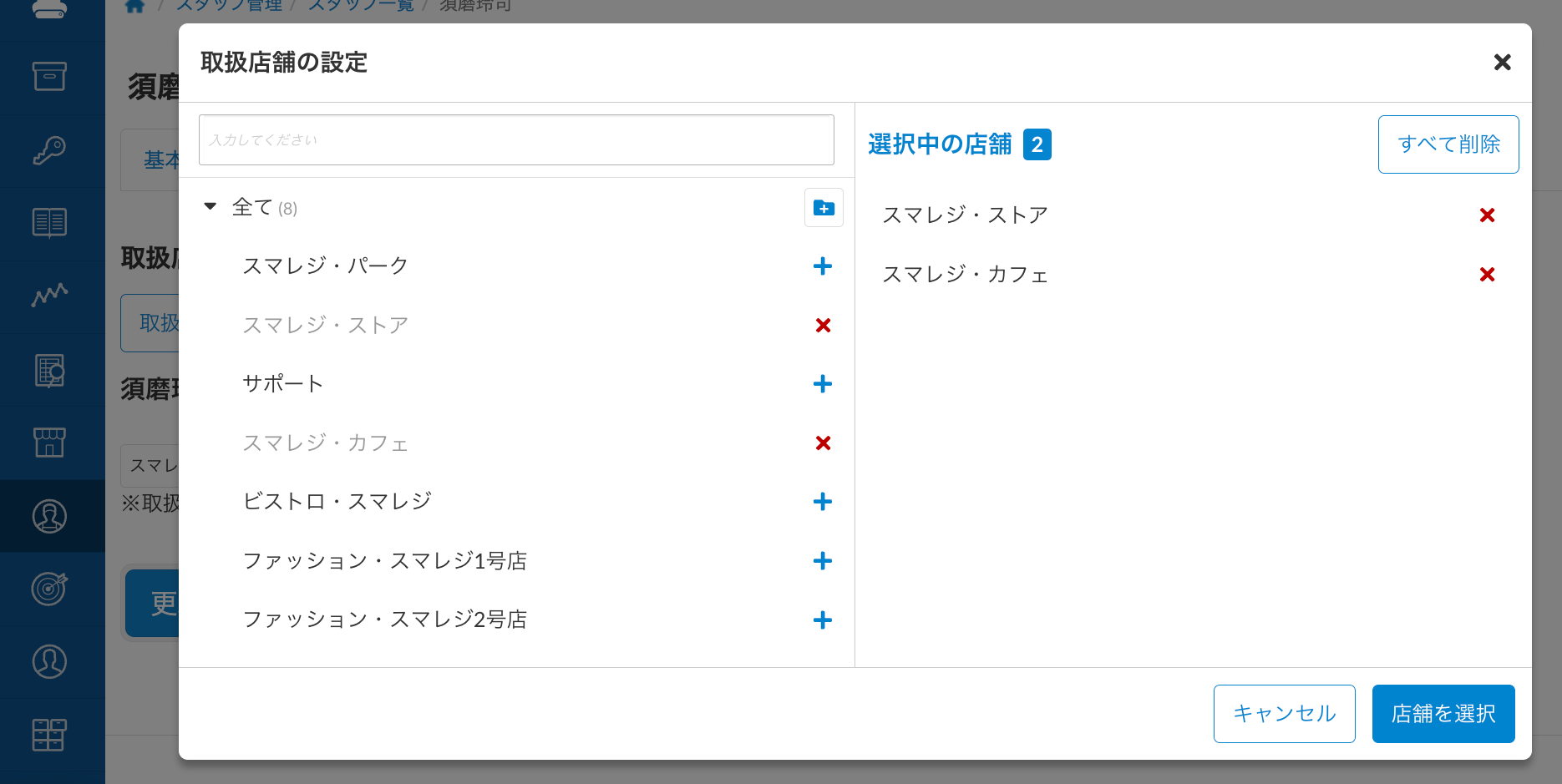
Task: Add ビストロ・スマレジ using plus icon
Action: pos(822,502)
